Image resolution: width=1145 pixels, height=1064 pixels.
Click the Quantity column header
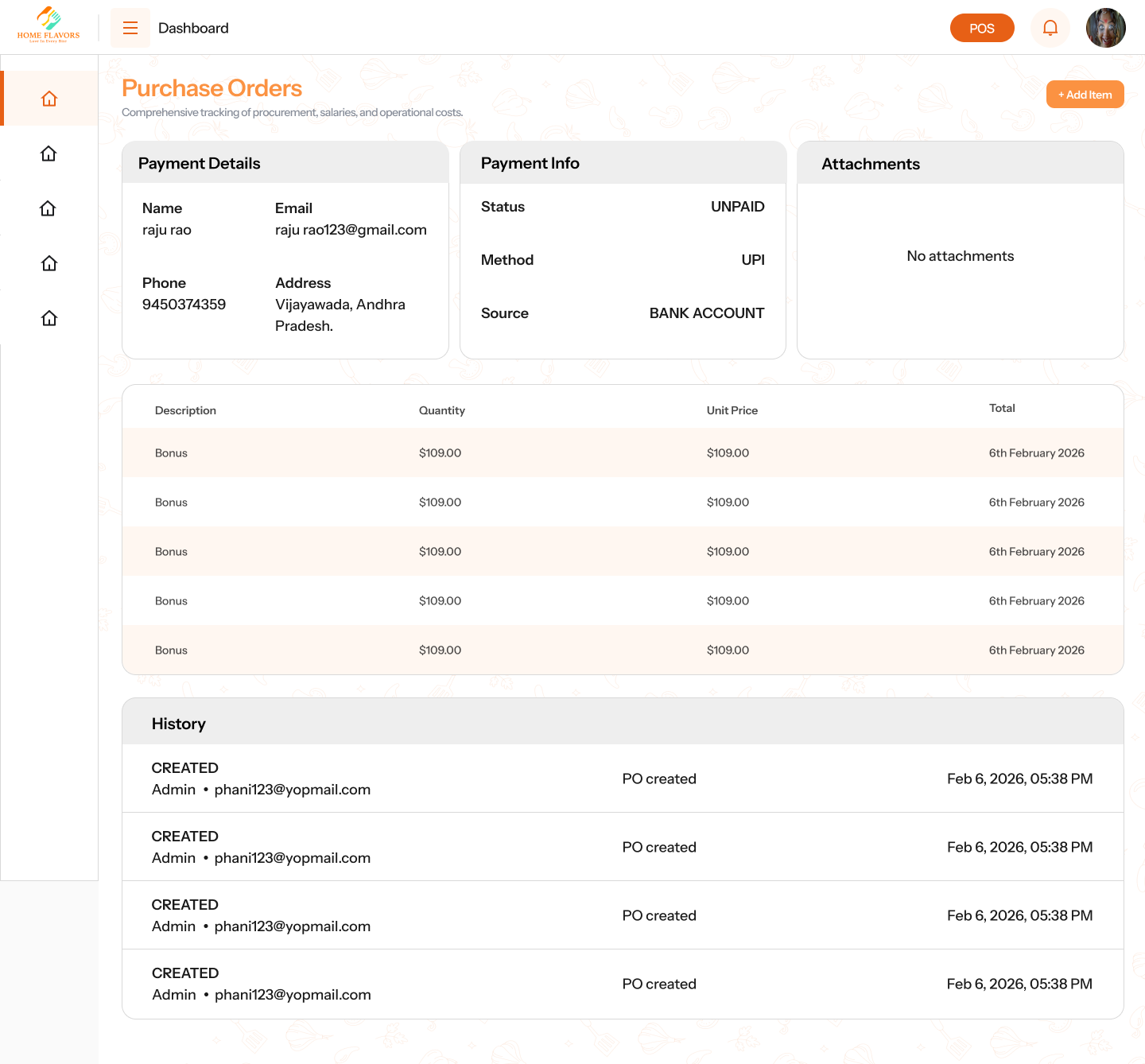[x=441, y=410]
